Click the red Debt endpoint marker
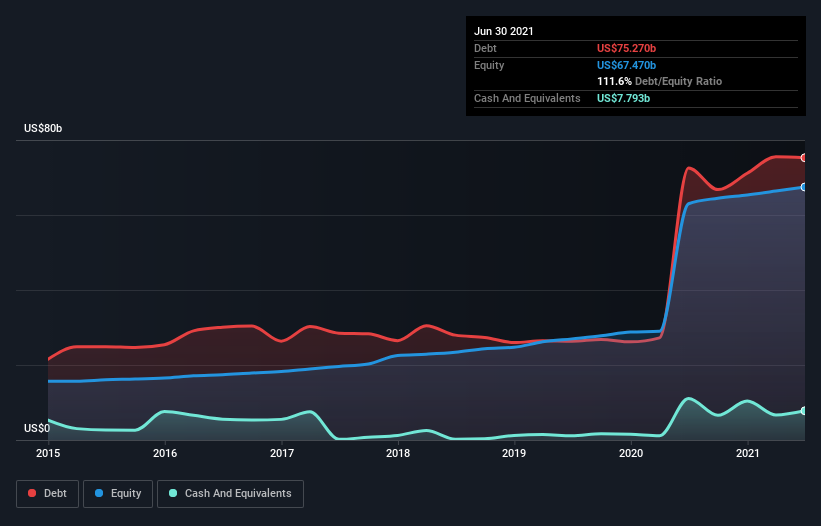The image size is (821, 526). click(x=804, y=158)
